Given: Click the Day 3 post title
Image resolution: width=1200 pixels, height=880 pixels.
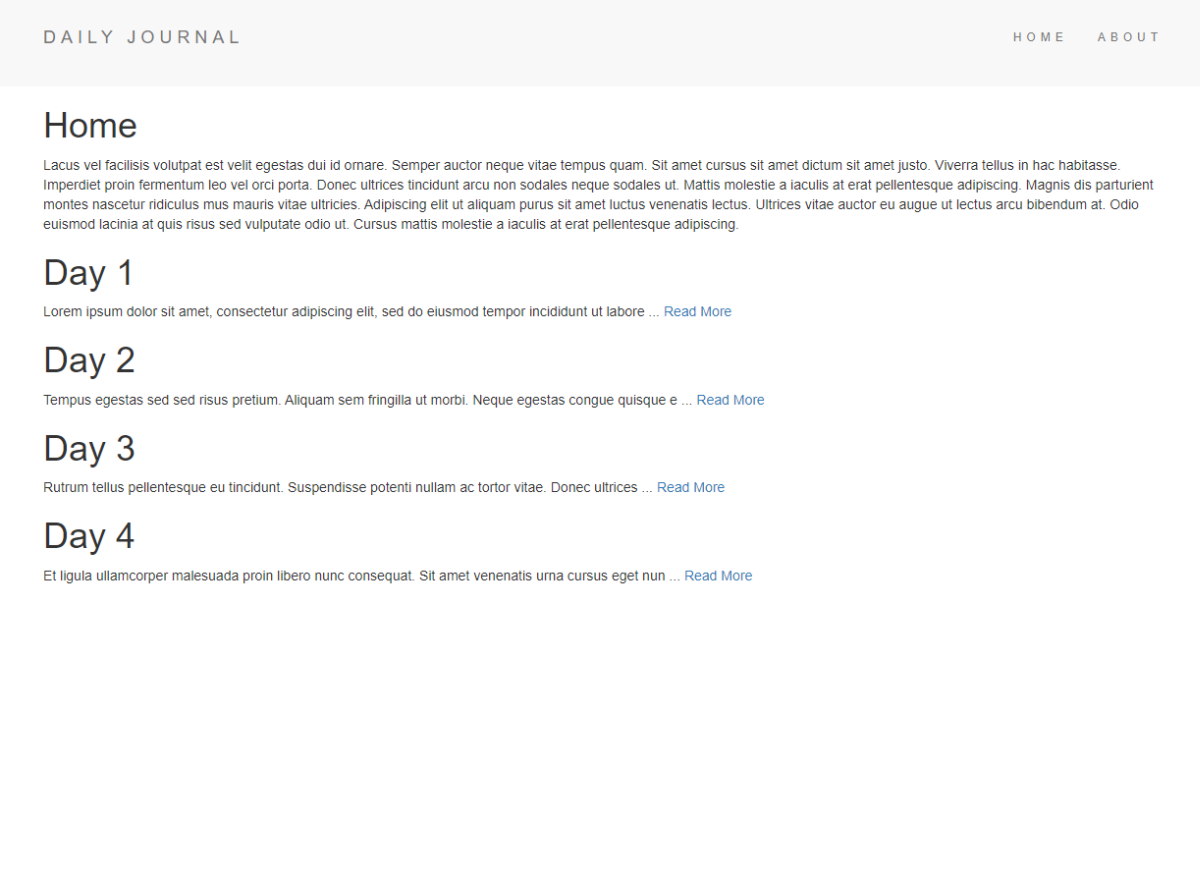Looking at the screenshot, I should (89, 449).
